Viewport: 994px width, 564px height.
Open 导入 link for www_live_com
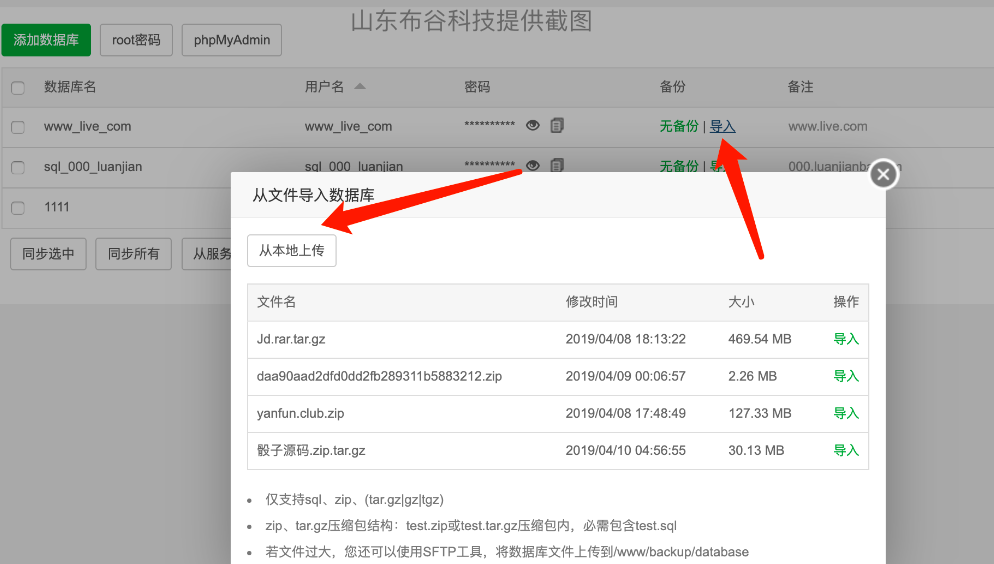coord(722,127)
